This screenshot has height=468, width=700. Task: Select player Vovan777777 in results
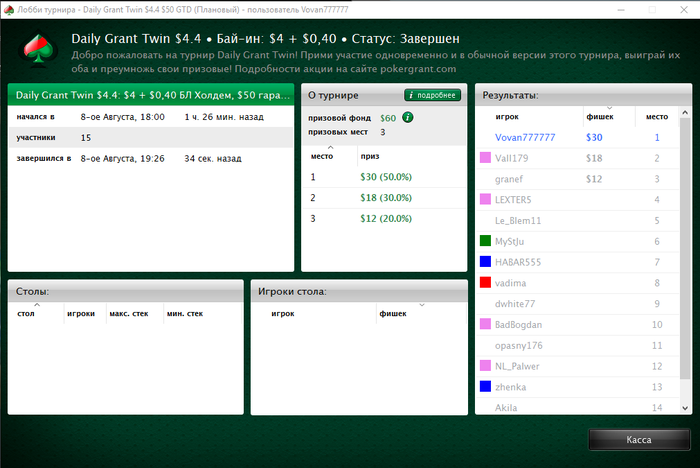tap(578, 137)
